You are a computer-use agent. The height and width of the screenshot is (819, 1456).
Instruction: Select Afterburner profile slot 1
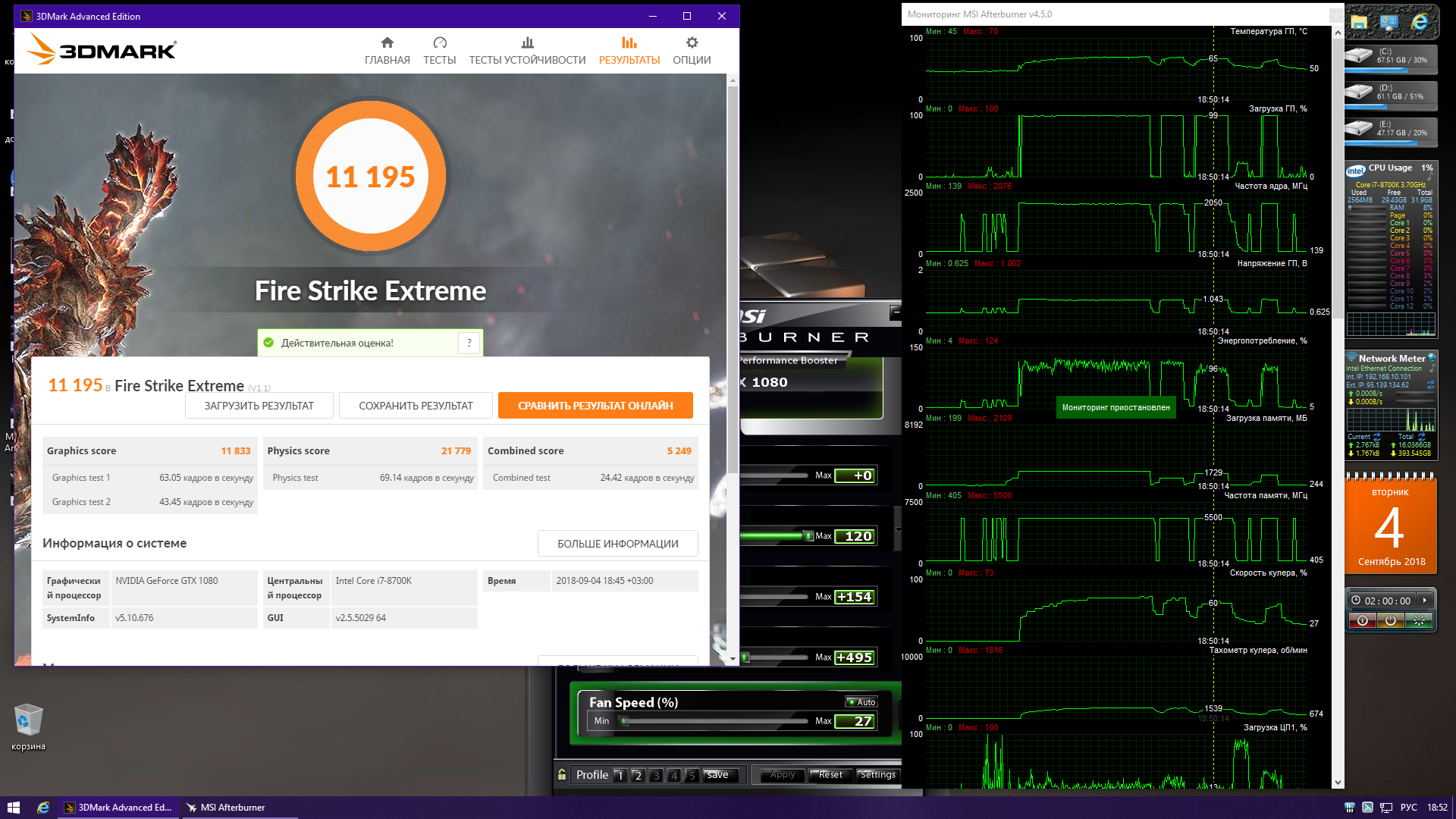pos(620,775)
